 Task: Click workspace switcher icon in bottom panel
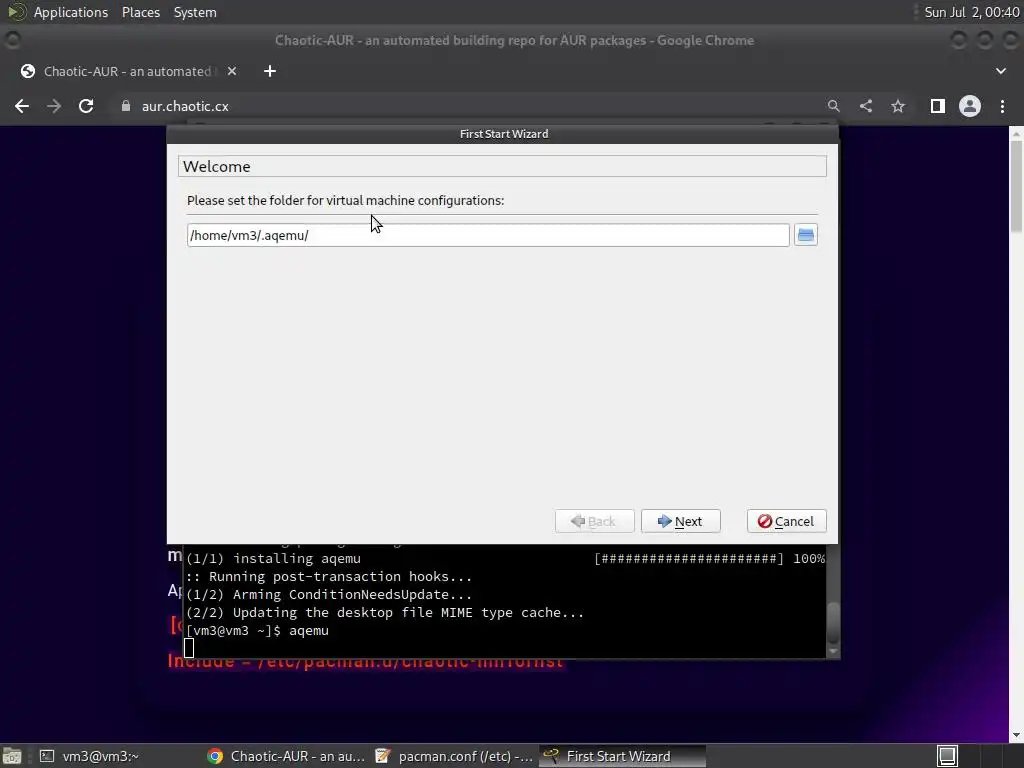point(947,756)
